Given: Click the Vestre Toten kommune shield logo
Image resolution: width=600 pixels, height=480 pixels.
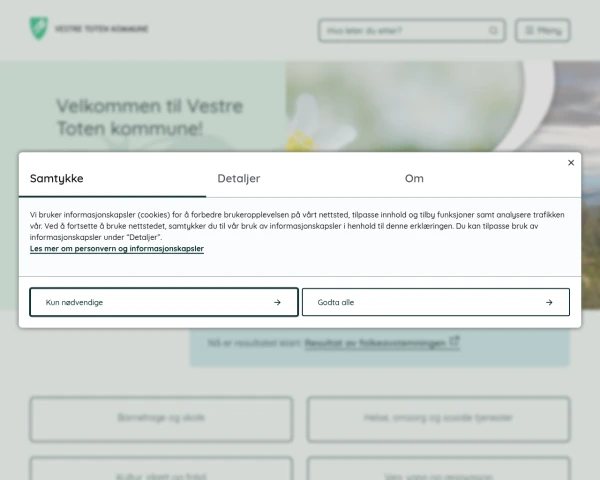Looking at the screenshot, I should (x=39, y=28).
